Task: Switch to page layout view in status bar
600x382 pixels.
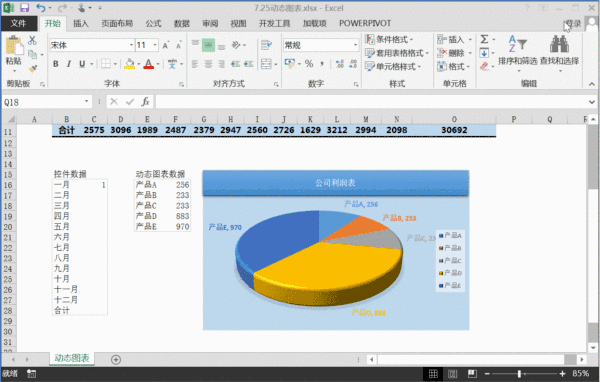Action: coord(452,374)
